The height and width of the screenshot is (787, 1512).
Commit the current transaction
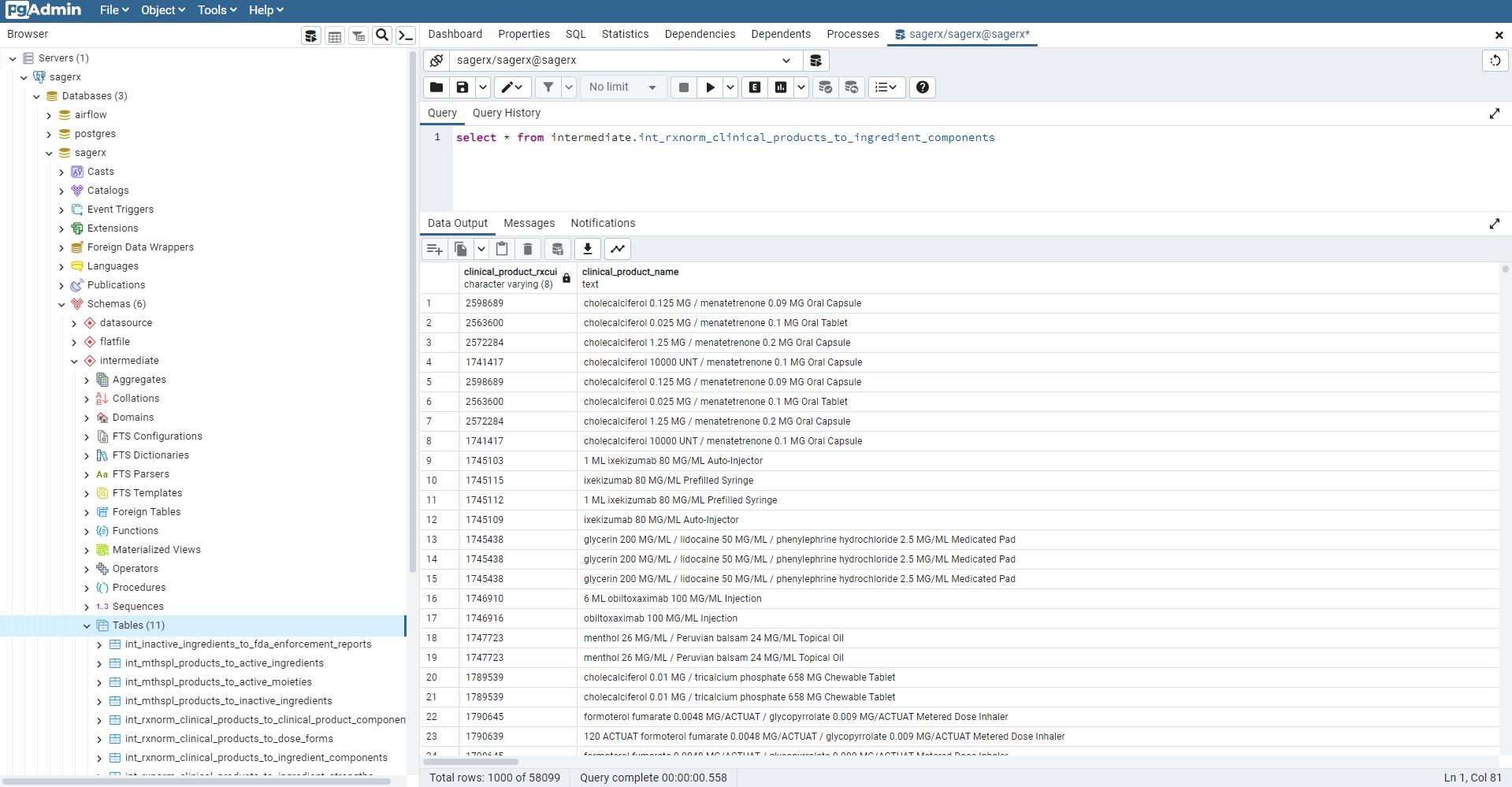(x=825, y=87)
